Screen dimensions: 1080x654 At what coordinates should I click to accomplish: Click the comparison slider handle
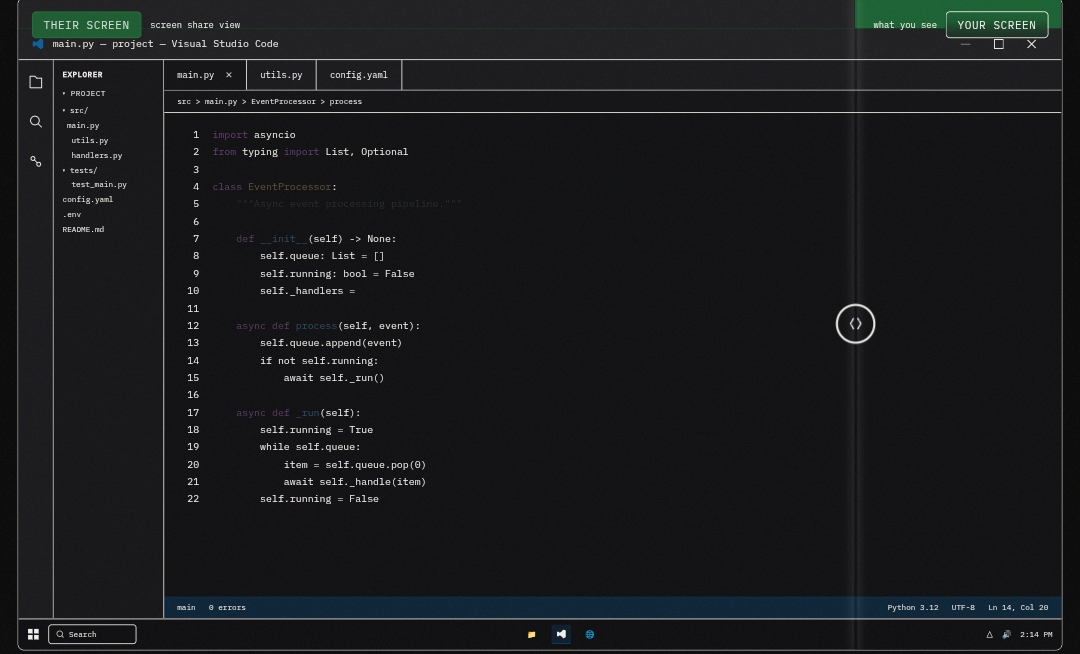click(x=855, y=324)
